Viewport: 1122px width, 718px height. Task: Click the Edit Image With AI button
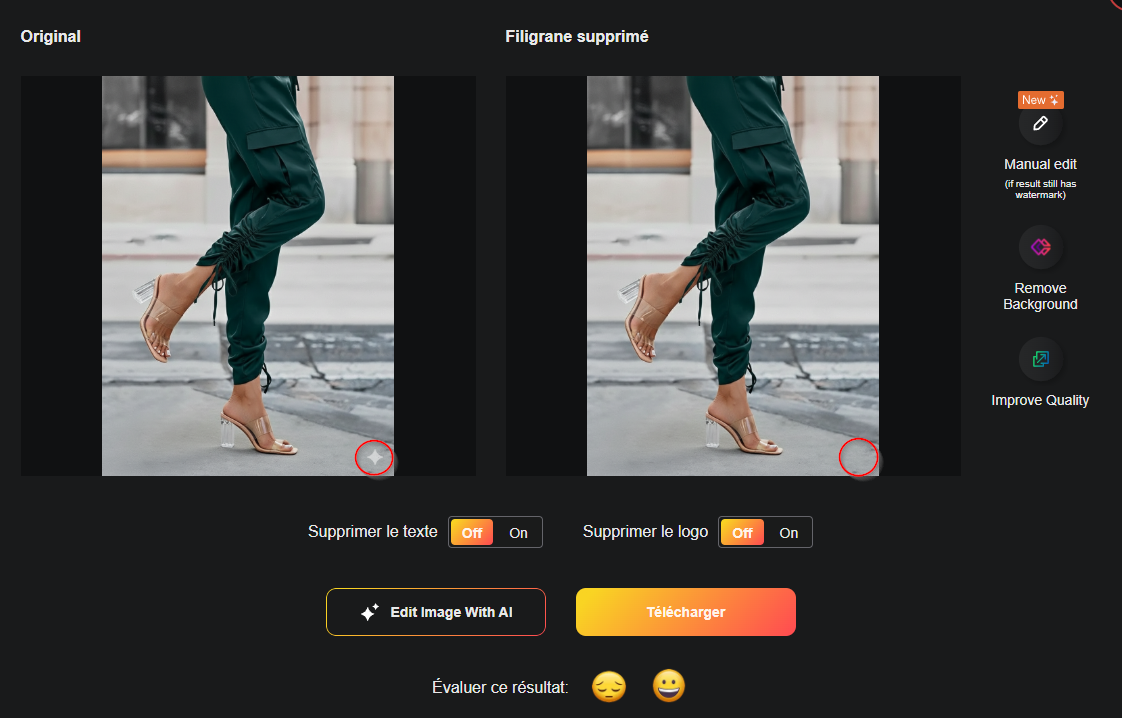[435, 611]
